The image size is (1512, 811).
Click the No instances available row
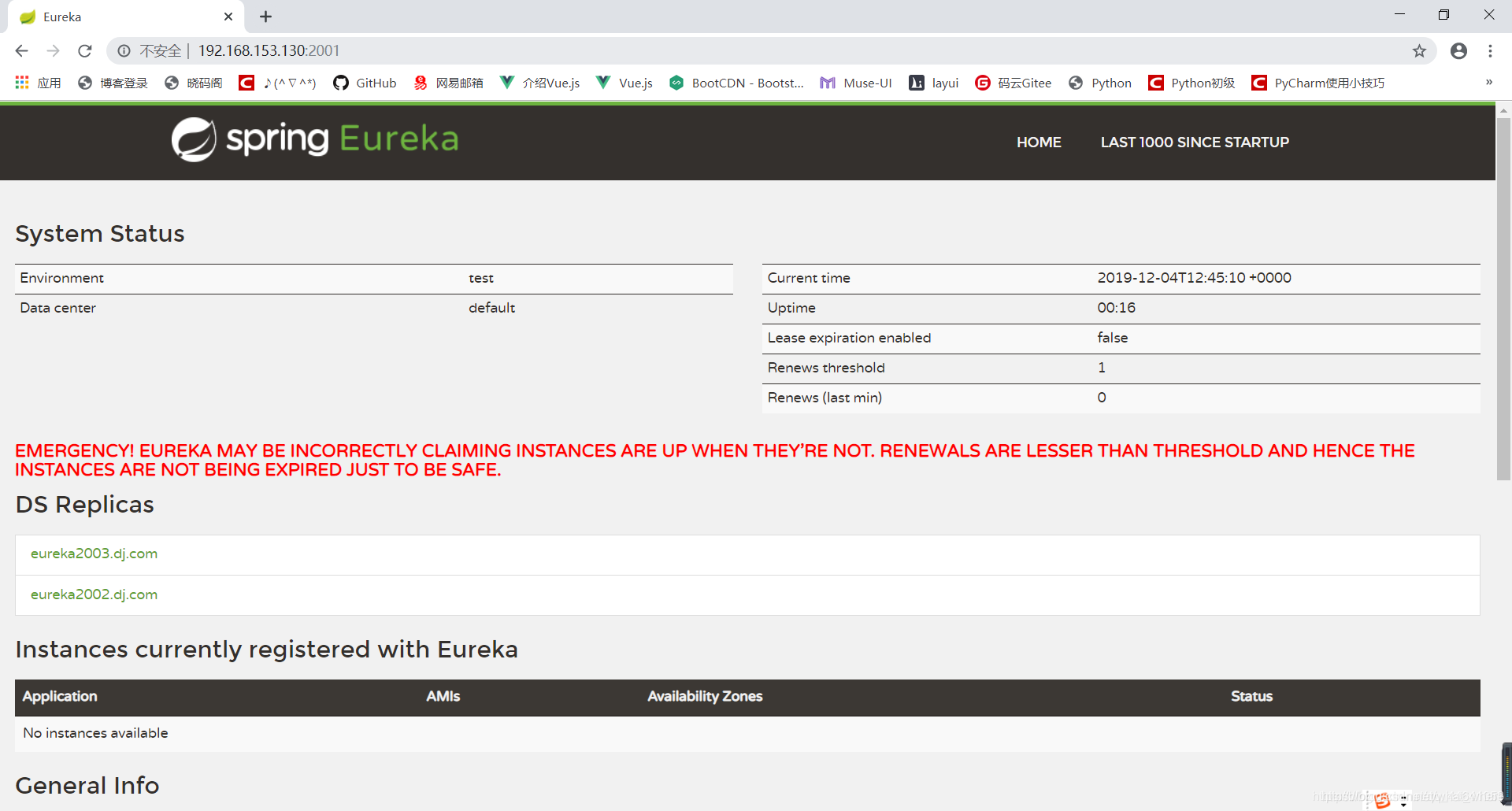747,734
